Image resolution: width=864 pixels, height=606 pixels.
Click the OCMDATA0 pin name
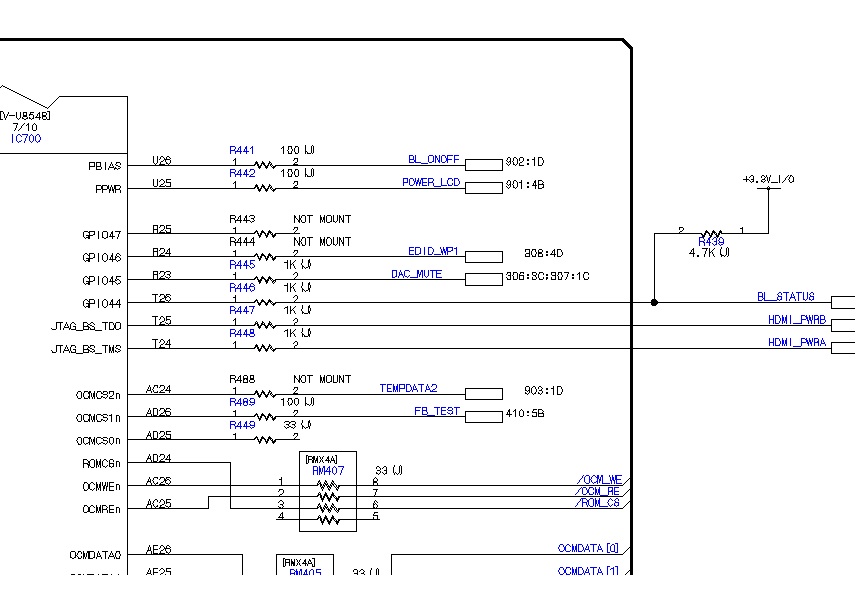click(x=95, y=555)
